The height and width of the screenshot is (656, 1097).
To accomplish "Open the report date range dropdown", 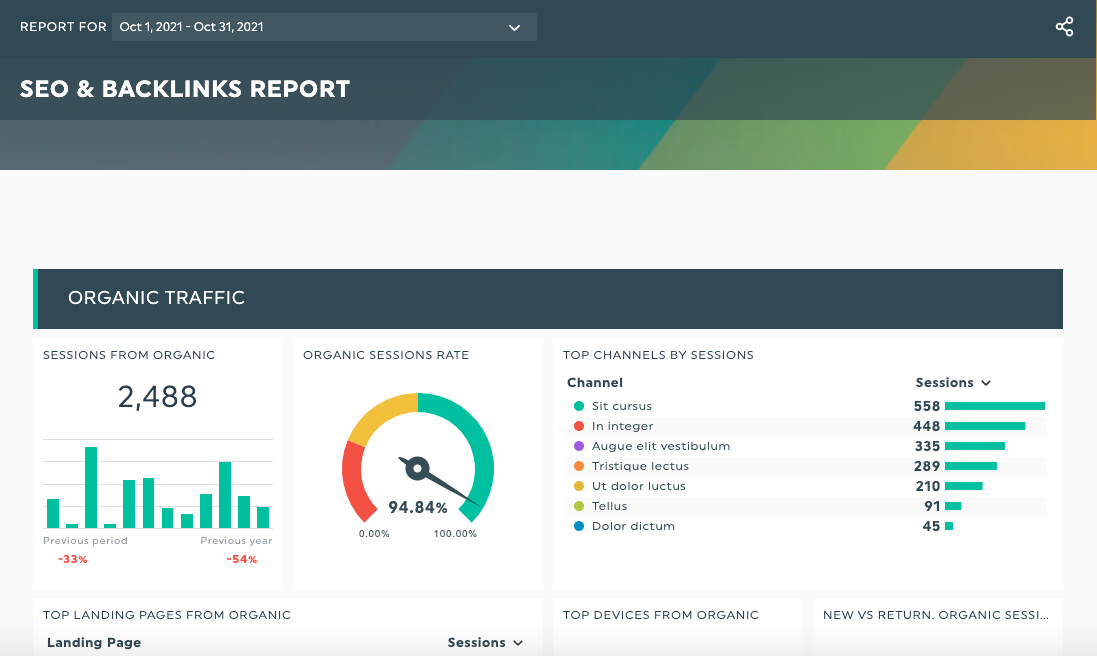I will coord(324,27).
